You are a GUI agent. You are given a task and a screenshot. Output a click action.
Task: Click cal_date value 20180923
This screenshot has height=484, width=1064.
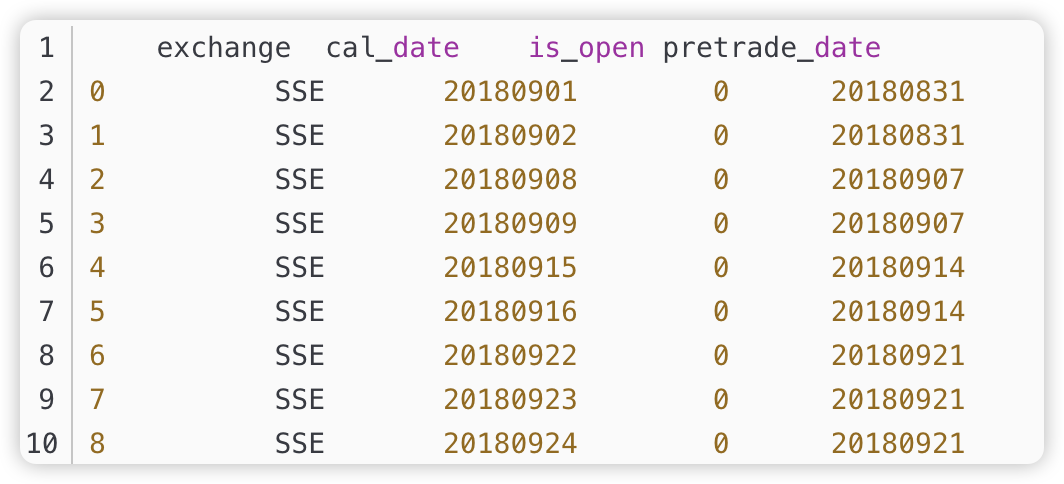point(510,400)
